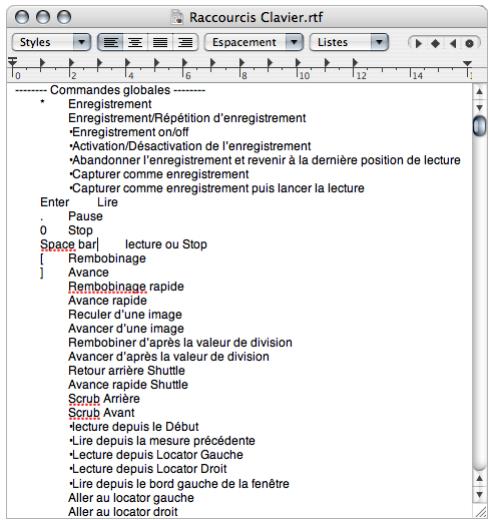Click the 'Enregistrement' line next to the asterisk
The height and width of the screenshot is (520, 490).
pyautogui.click(x=110, y=104)
